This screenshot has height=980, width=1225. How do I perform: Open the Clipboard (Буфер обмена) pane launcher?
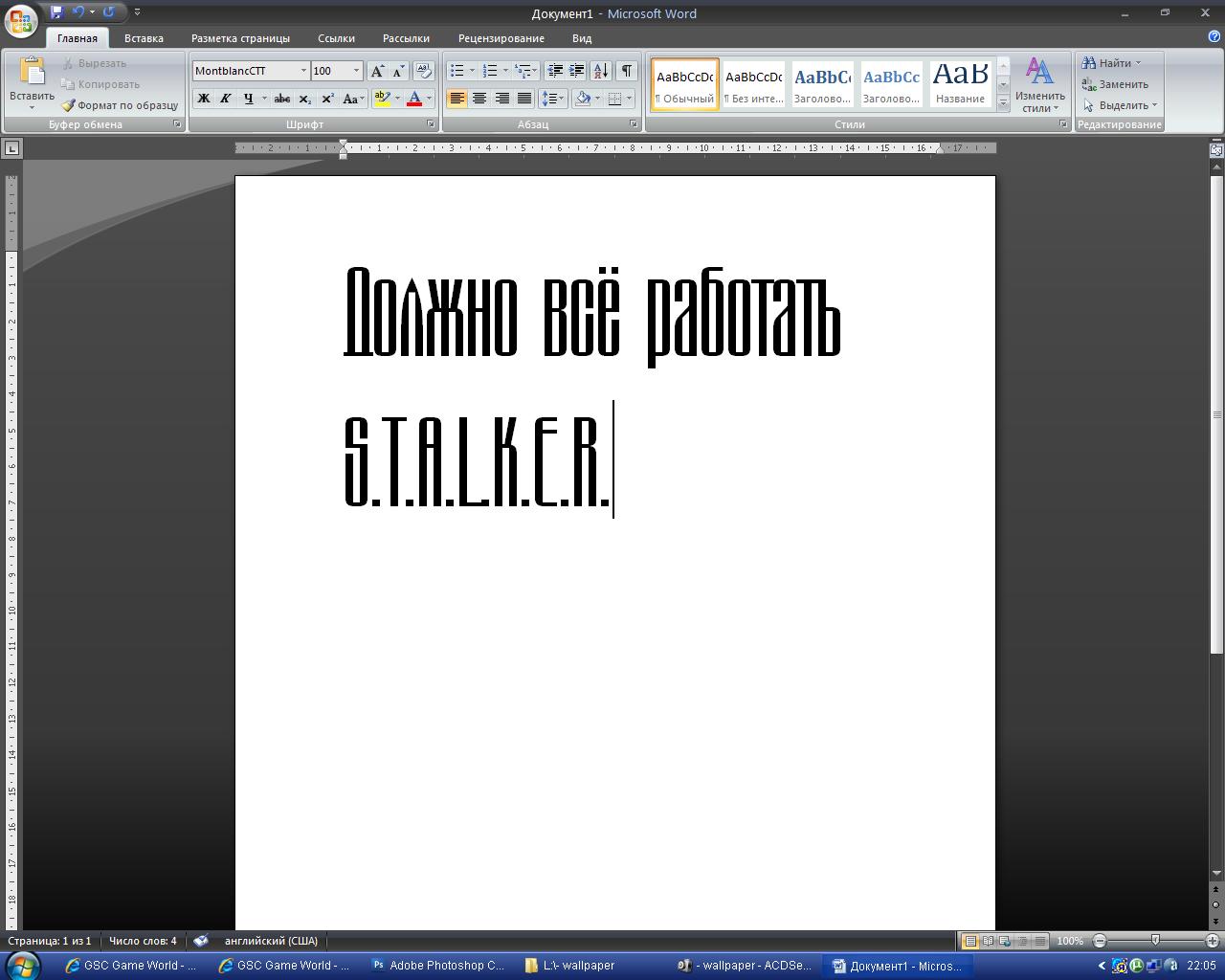(177, 124)
